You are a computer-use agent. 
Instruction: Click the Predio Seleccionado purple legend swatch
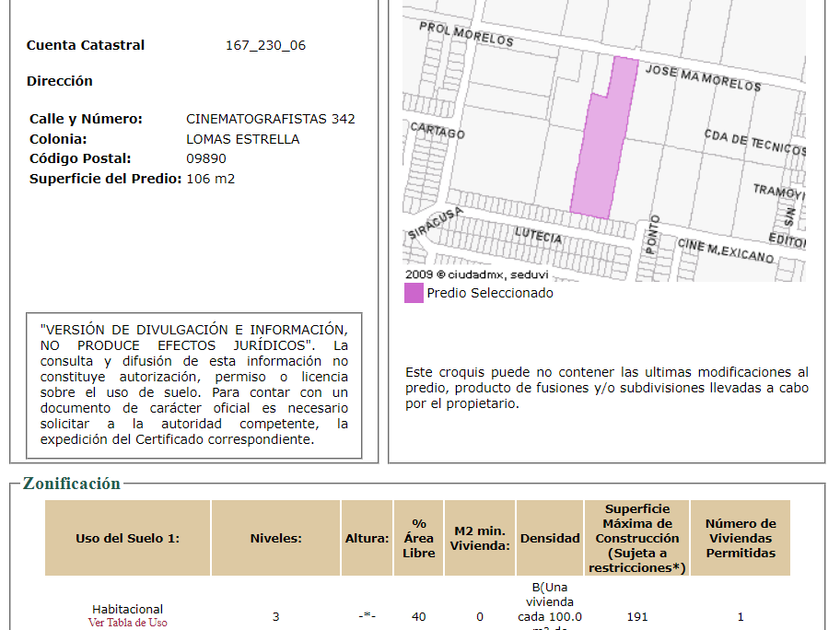pyautogui.click(x=413, y=293)
